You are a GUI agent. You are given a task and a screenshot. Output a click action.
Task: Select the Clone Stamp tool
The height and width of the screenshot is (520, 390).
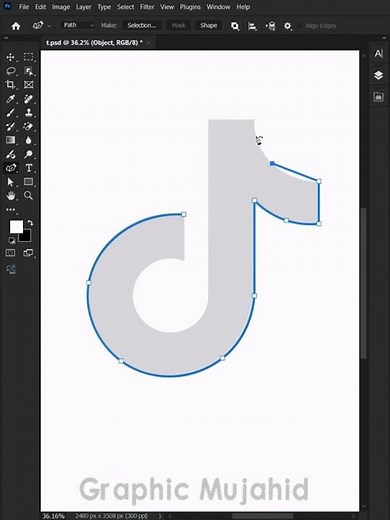28,113
